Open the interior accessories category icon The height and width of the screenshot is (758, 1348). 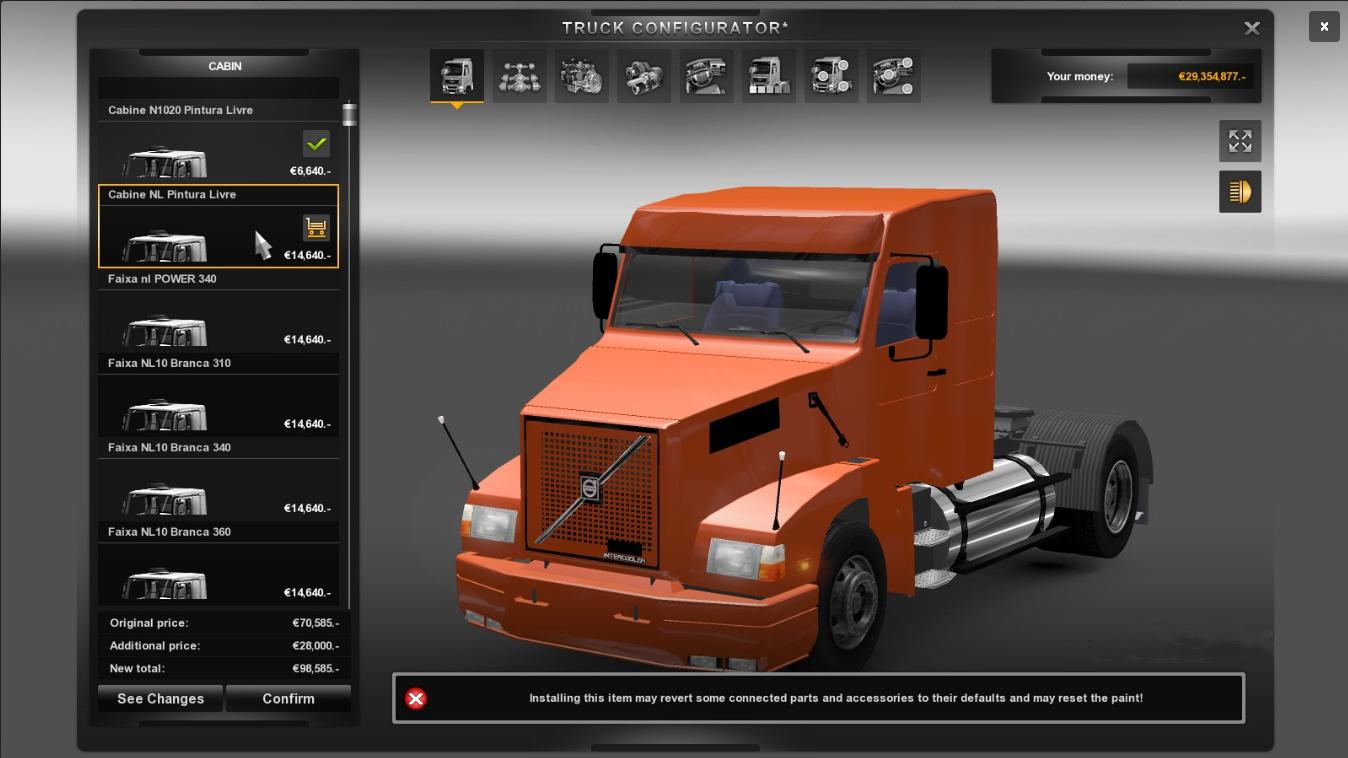[893, 76]
